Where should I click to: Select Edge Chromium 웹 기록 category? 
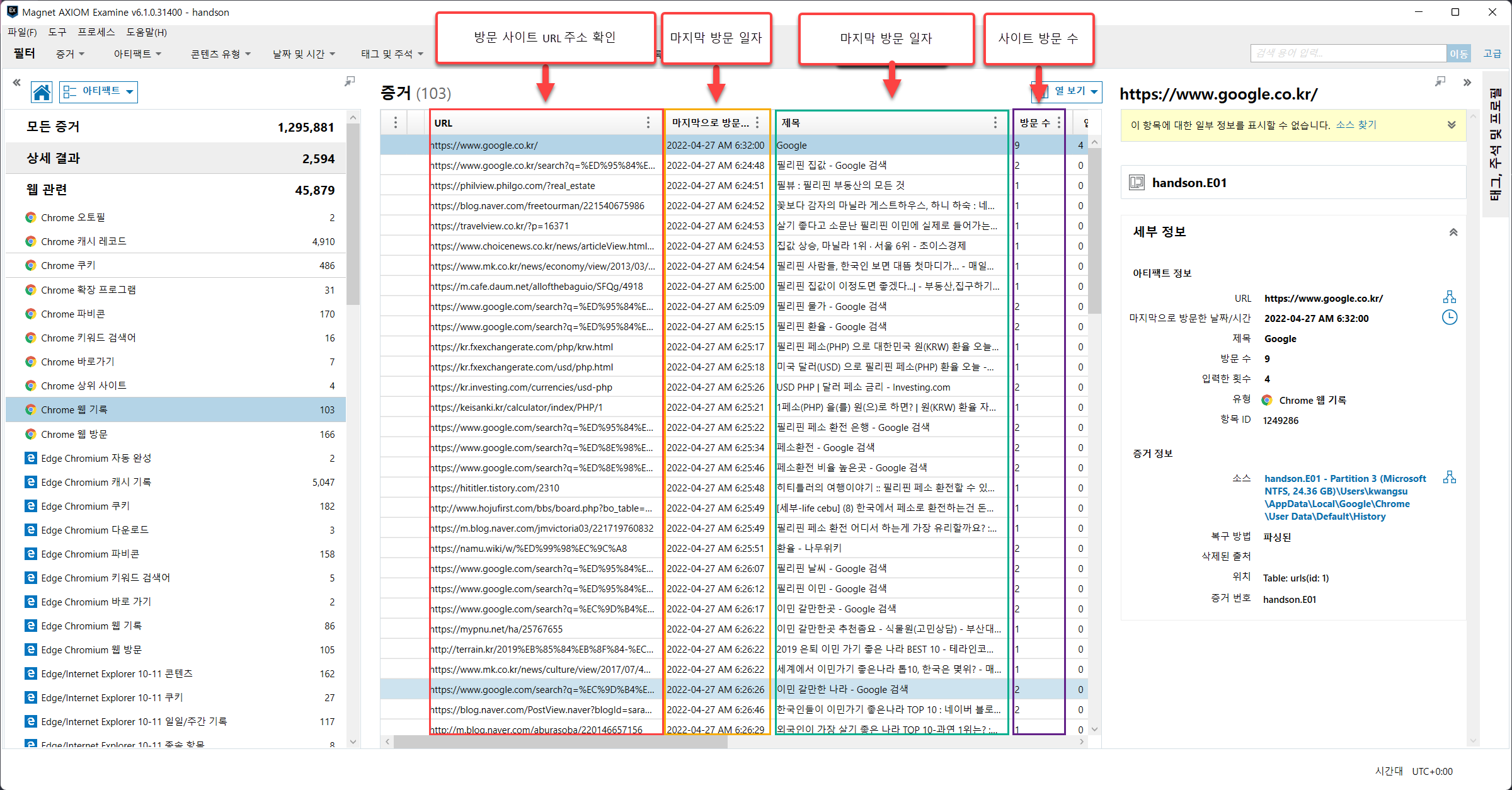click(176, 626)
